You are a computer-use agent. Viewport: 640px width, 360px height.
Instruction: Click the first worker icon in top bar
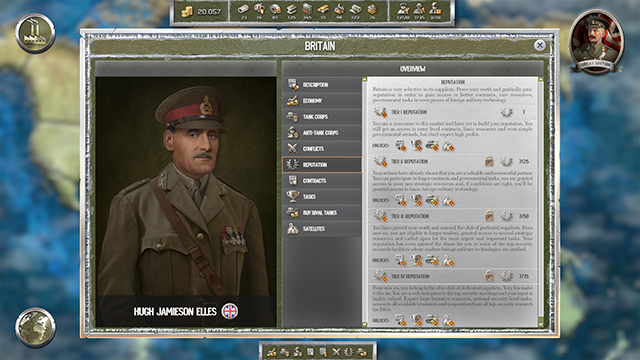[x=403, y=9]
